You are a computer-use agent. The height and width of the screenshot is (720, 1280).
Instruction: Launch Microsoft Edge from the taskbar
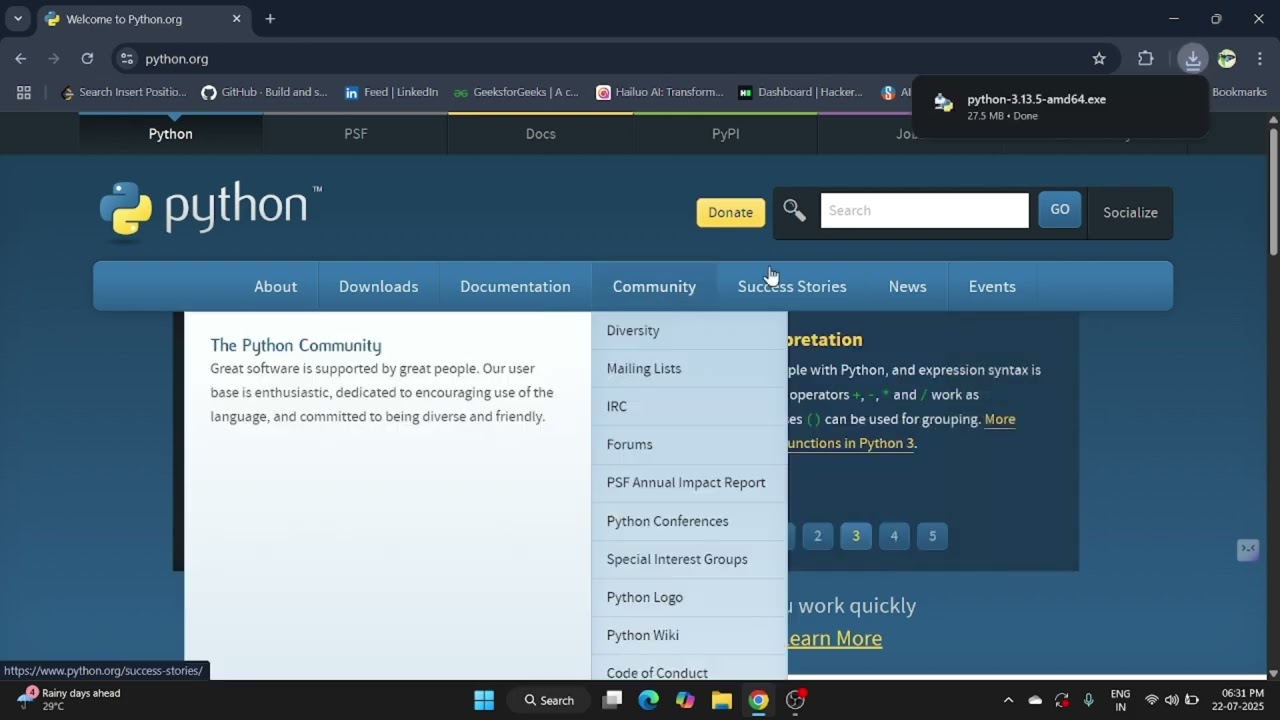click(x=649, y=700)
